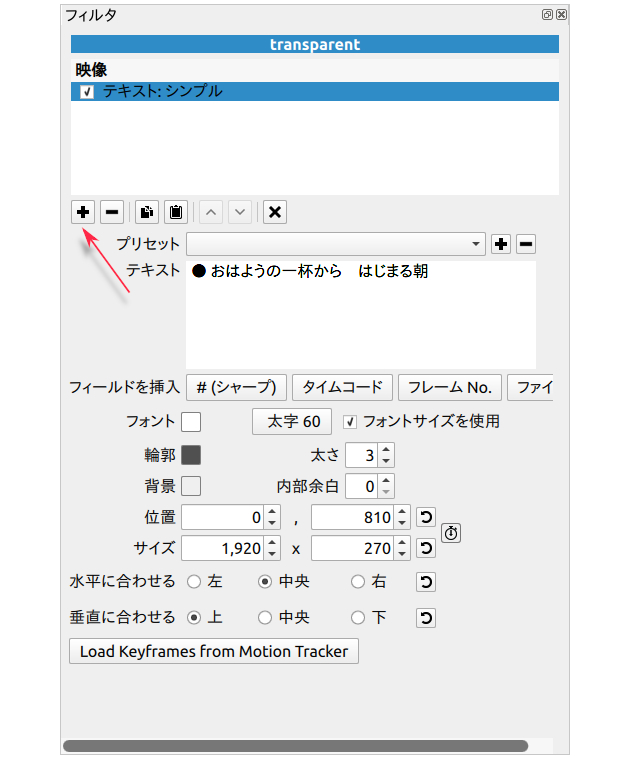The image size is (630, 760).
Task: Toggle keyframes stopwatch for position
Action: (x=451, y=533)
